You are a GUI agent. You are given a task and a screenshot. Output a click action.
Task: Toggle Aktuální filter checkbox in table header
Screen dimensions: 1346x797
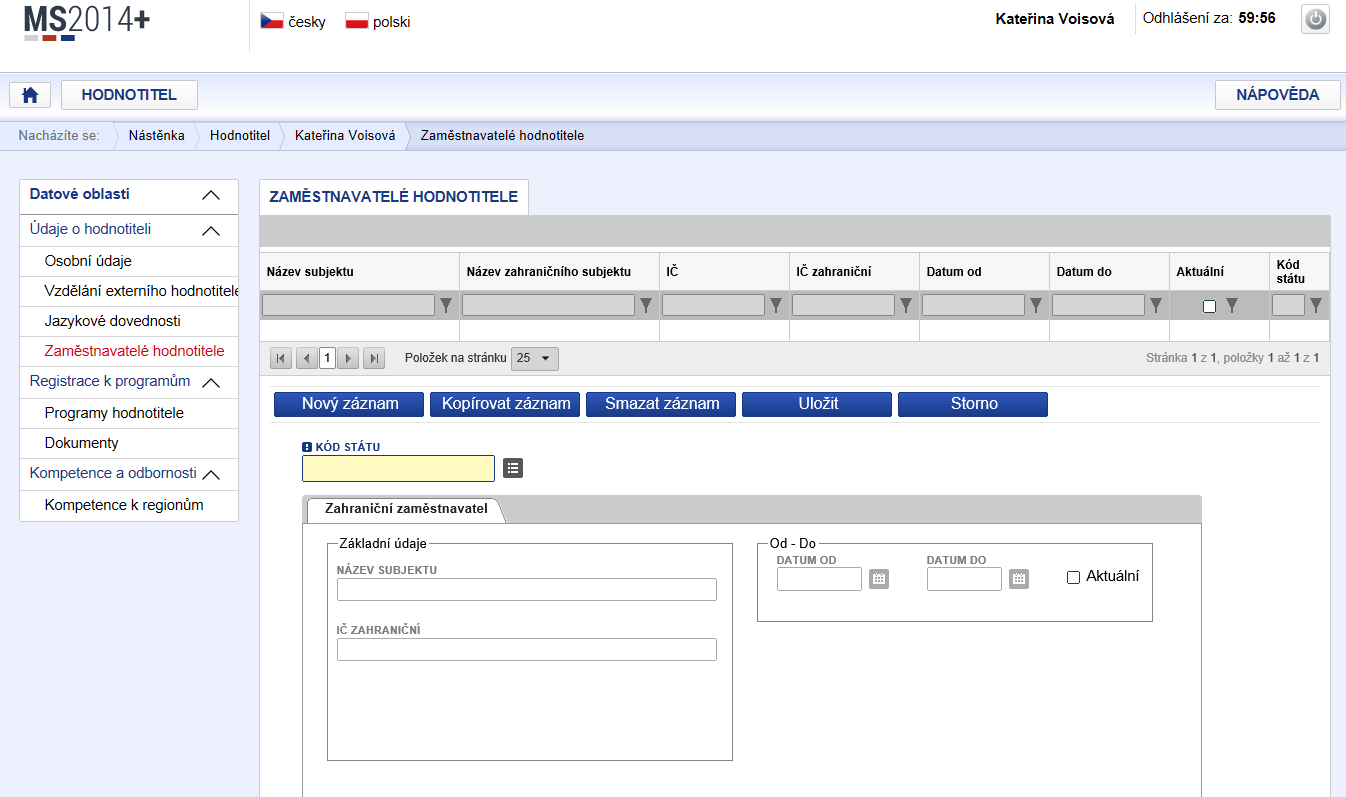(1210, 307)
